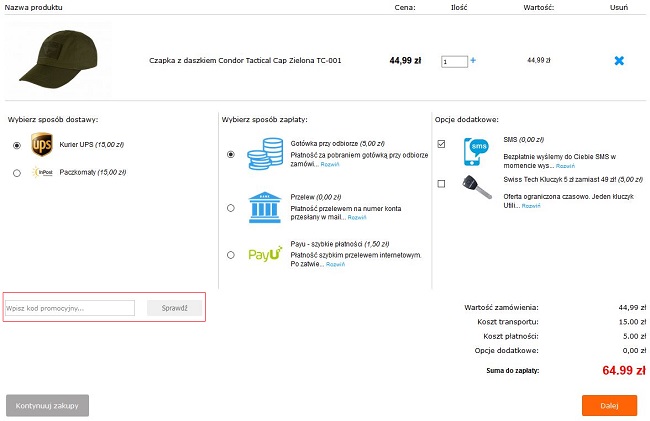Click the UPS courier logo icon

pos(42,145)
